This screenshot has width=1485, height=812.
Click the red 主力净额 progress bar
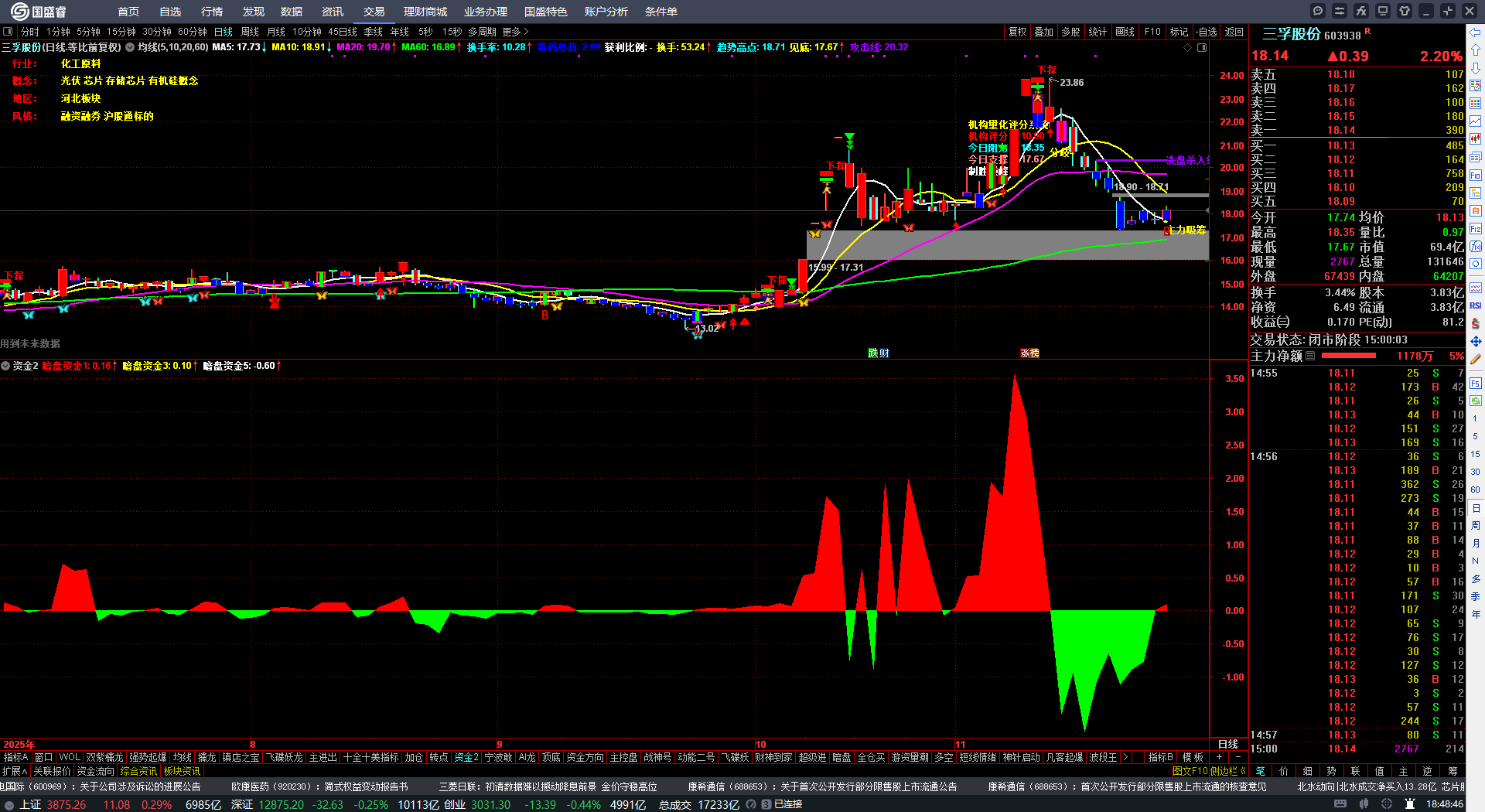click(x=1349, y=356)
